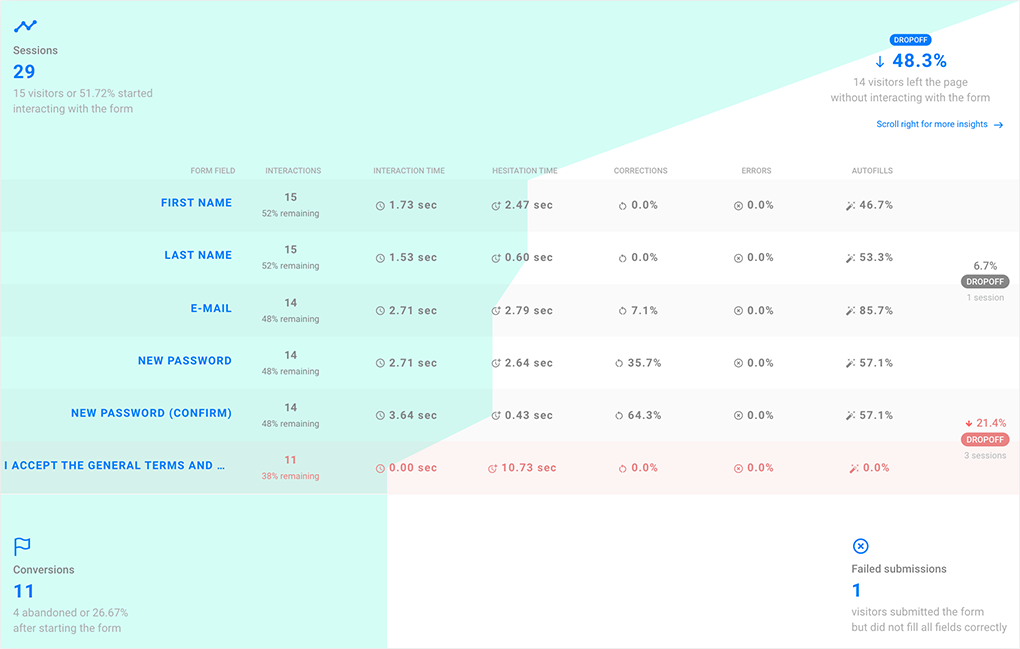
Task: Click the errors icon in First Name row
Action: tap(738, 205)
